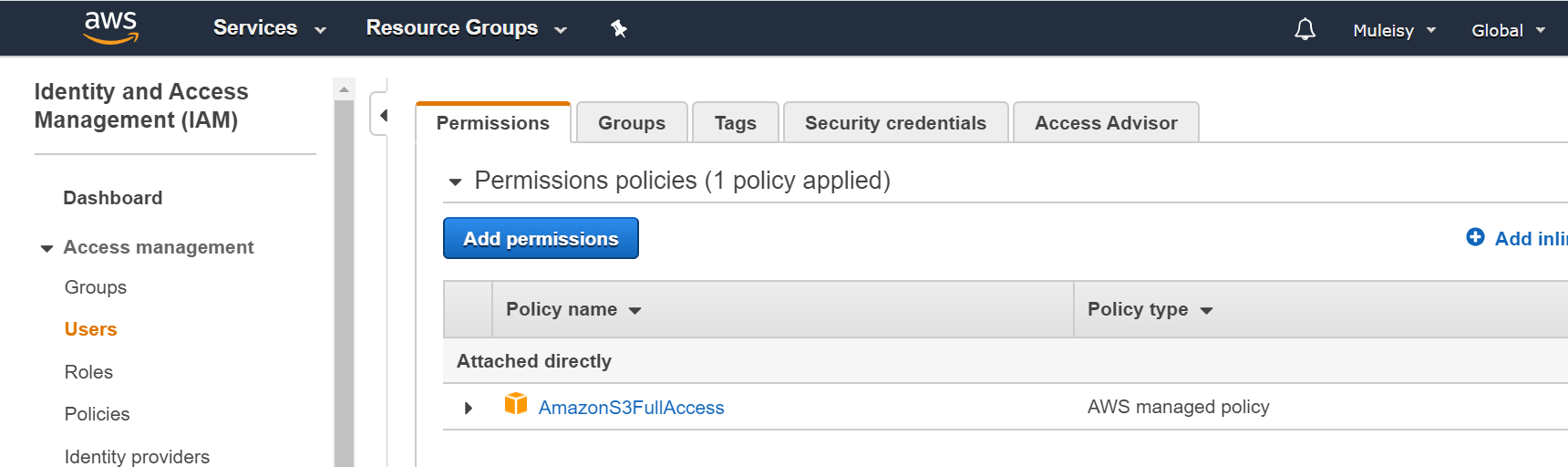
Task: Open the Services dropdown menu
Action: pos(270,28)
